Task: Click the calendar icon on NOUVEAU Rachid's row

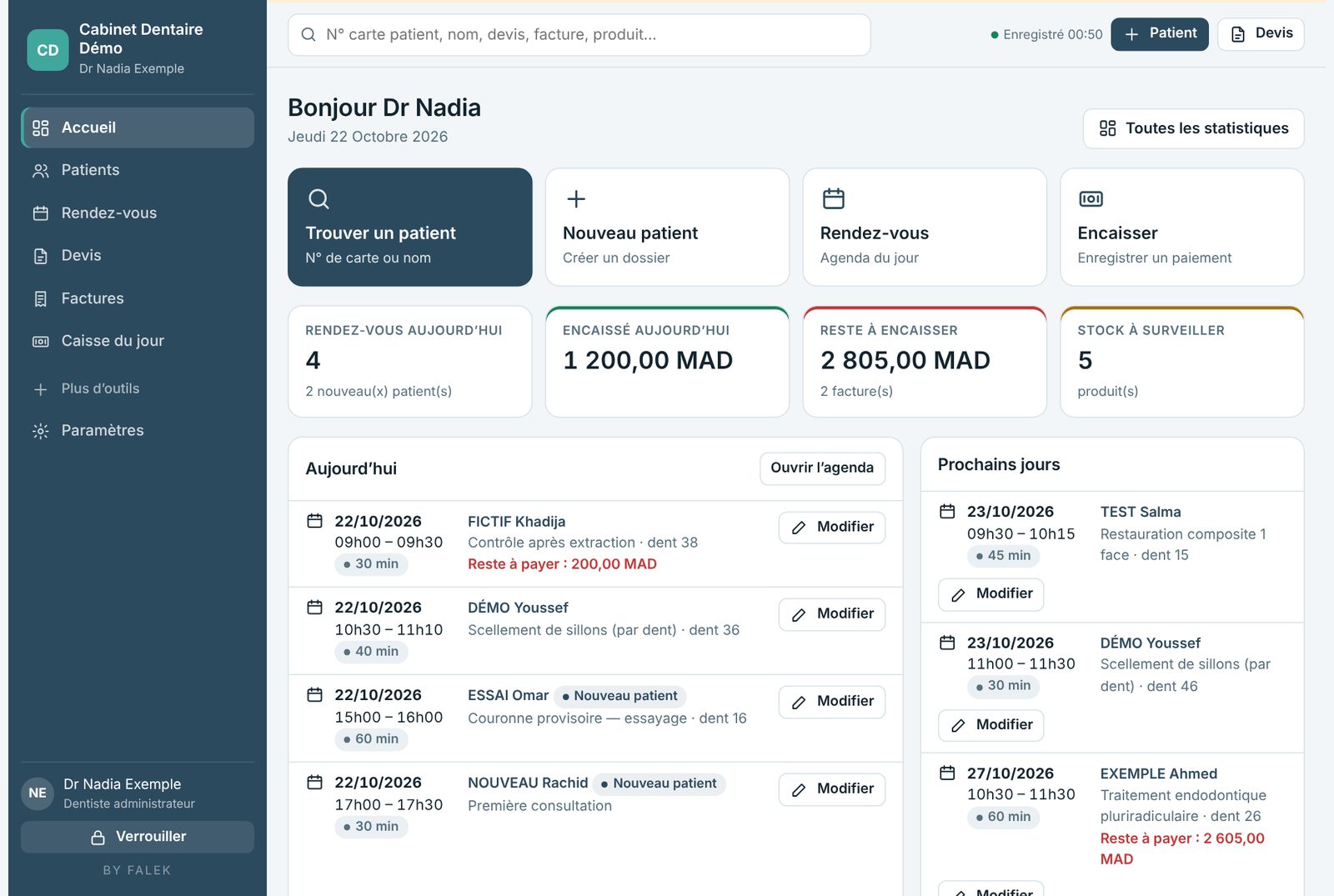Action: 314,782
